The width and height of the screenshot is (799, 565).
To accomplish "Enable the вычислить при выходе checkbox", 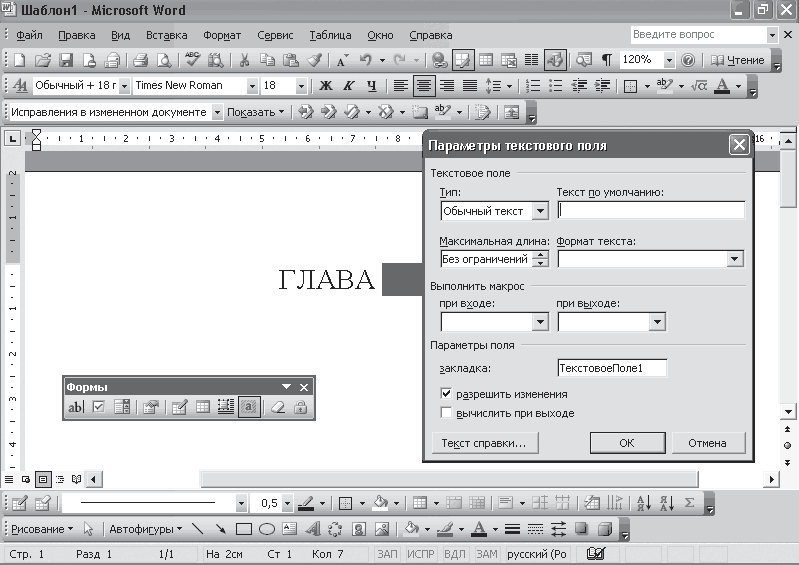I will point(446,413).
